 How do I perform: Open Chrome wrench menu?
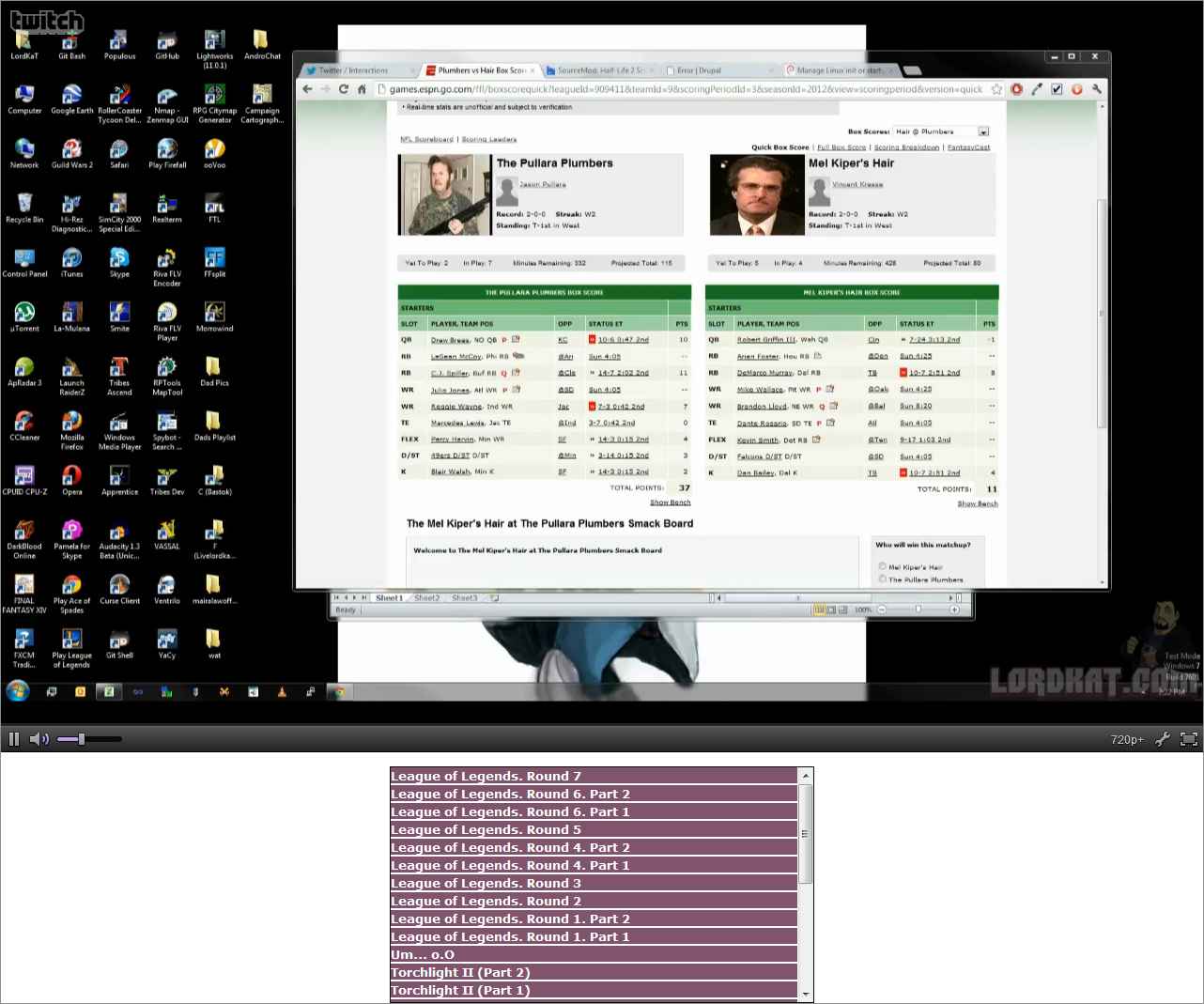(x=1096, y=89)
